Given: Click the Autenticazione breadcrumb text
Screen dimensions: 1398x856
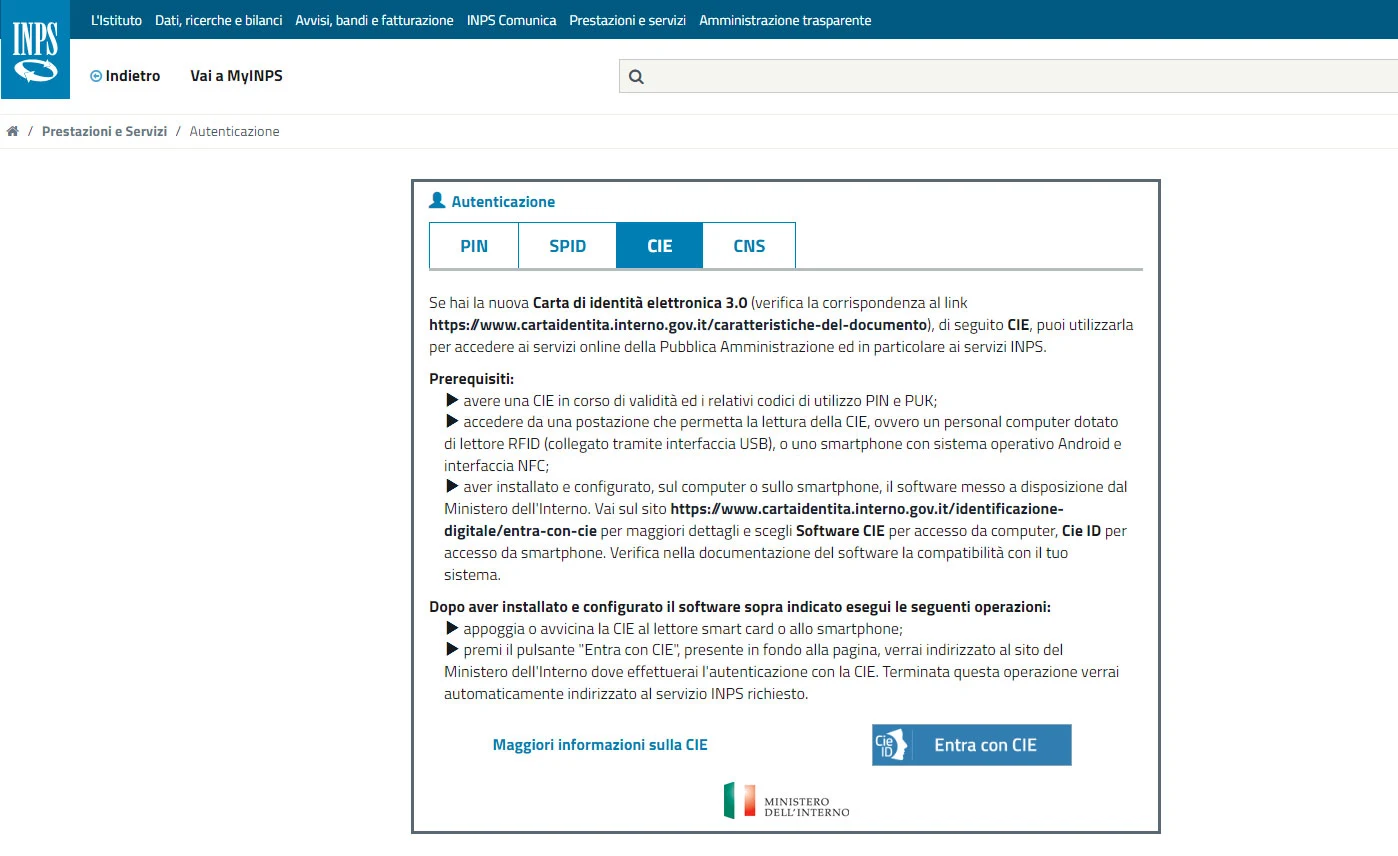Looking at the screenshot, I should [x=234, y=131].
